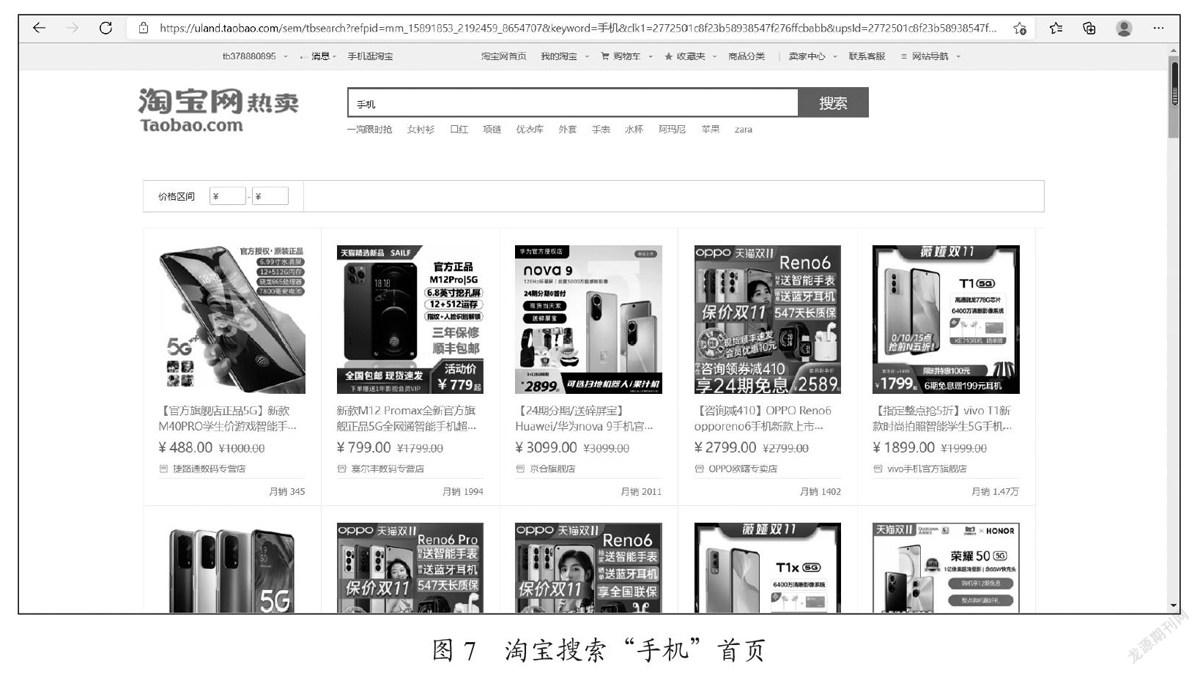Open the OPPO Reno6 ¥2589 product image
The image size is (1200, 675).
point(767,319)
